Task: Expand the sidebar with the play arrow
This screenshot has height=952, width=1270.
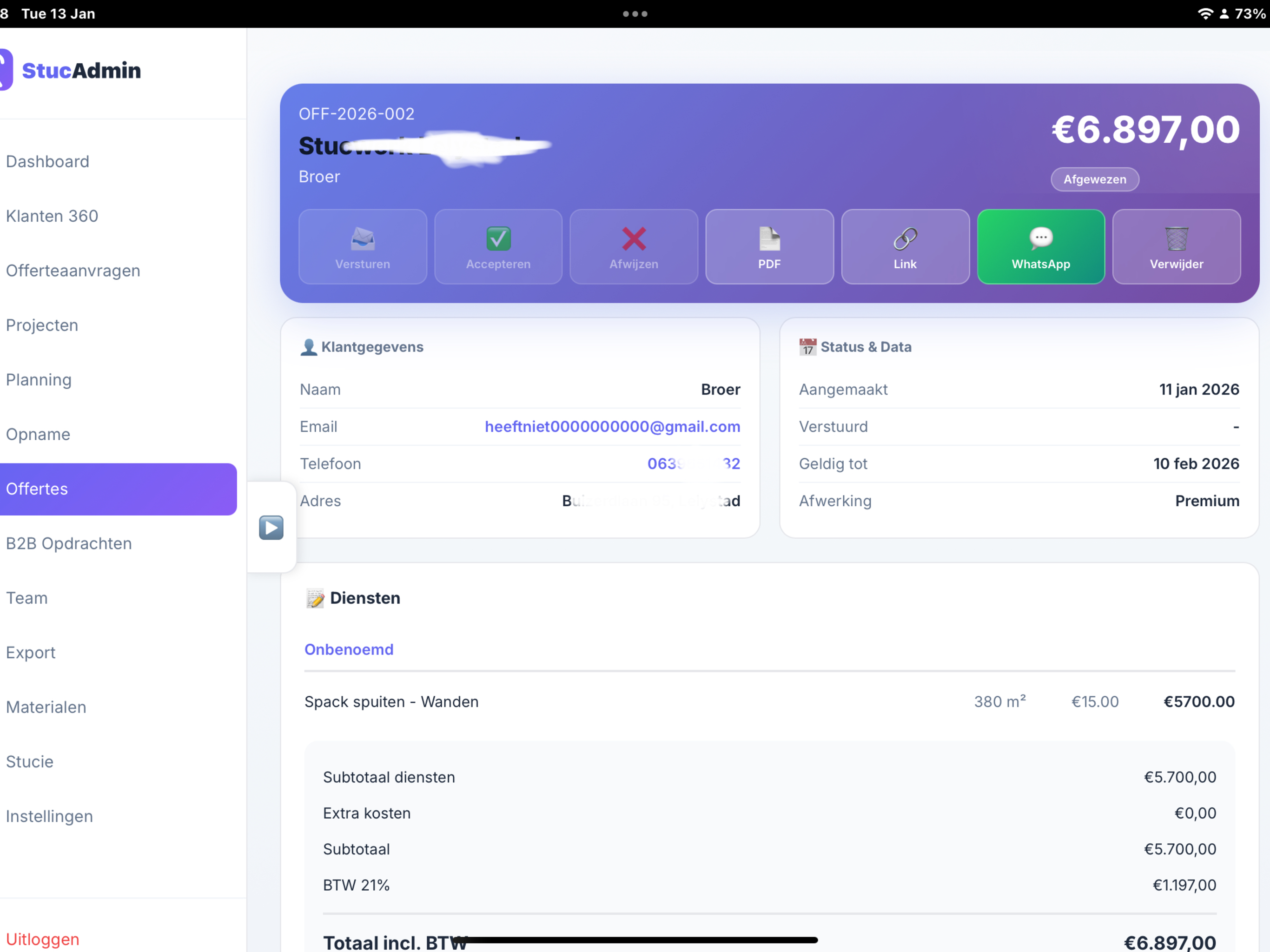Action: click(271, 527)
